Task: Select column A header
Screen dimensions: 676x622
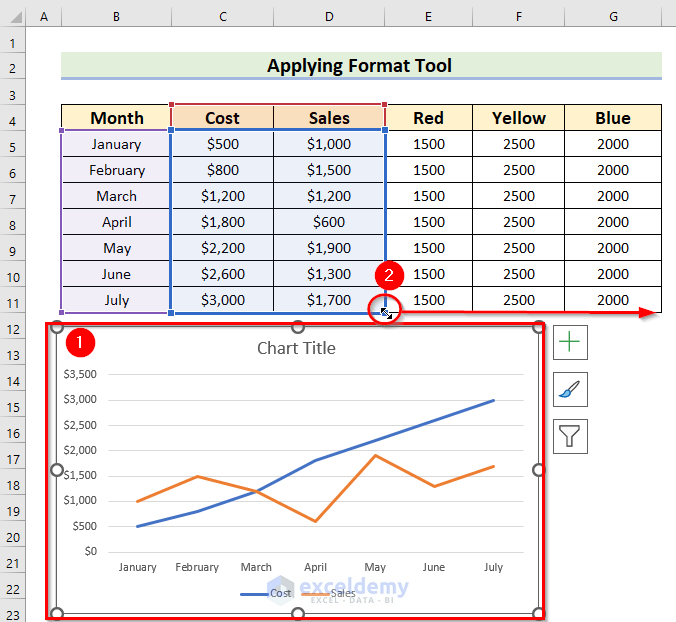Action: pos(44,16)
